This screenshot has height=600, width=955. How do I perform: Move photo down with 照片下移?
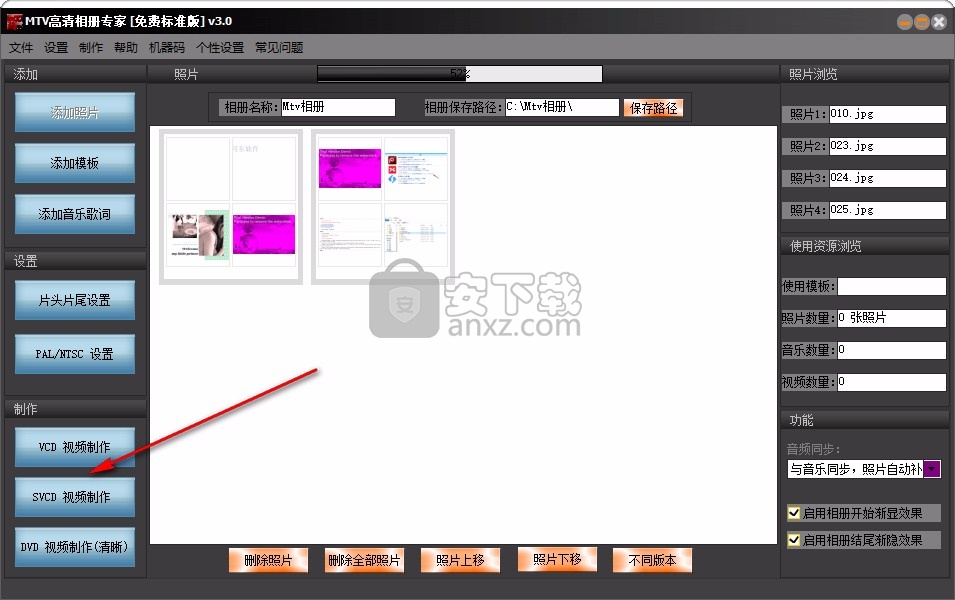[557, 559]
